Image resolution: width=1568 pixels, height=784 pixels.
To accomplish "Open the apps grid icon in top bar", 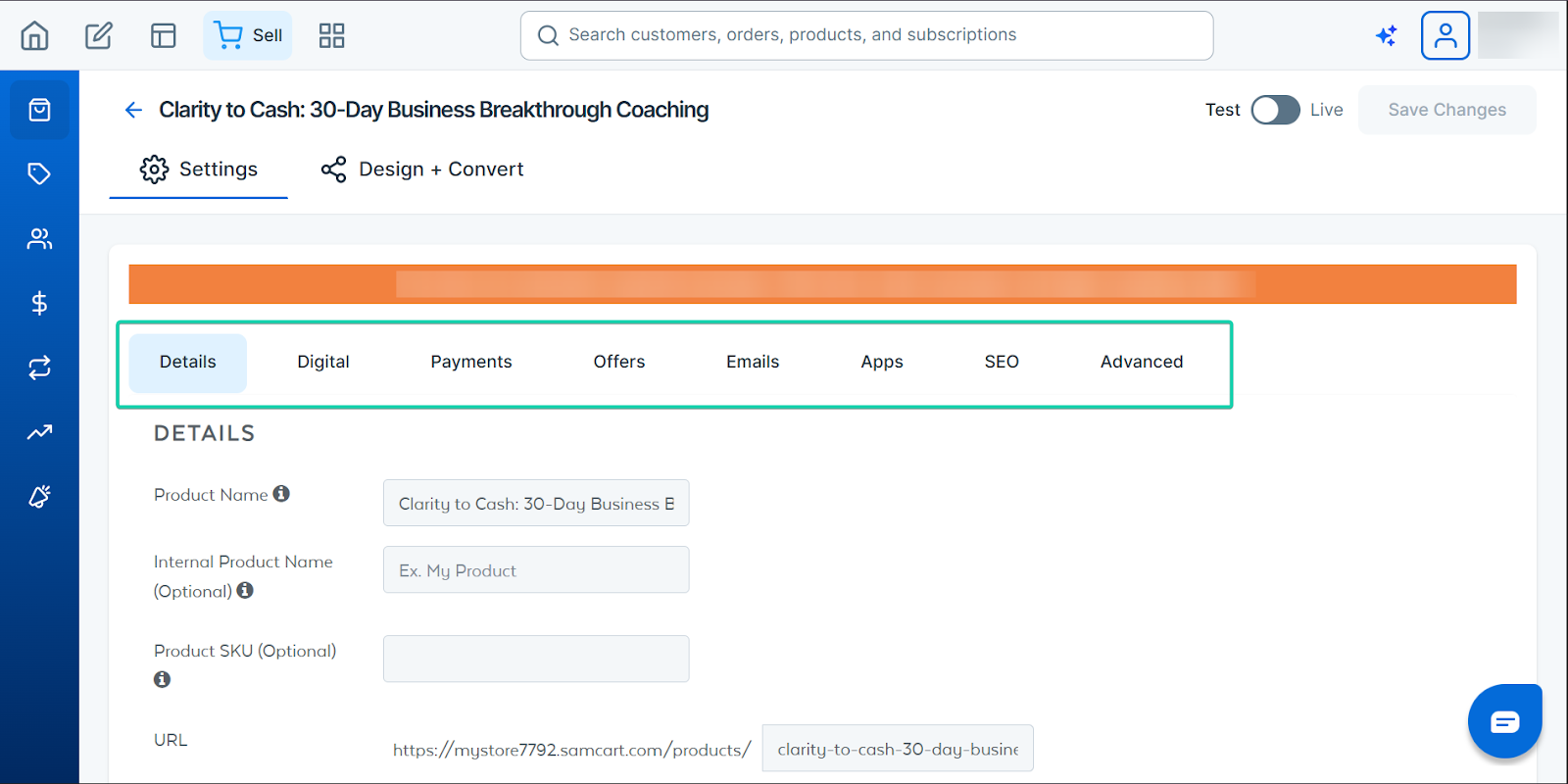I will tap(332, 36).
